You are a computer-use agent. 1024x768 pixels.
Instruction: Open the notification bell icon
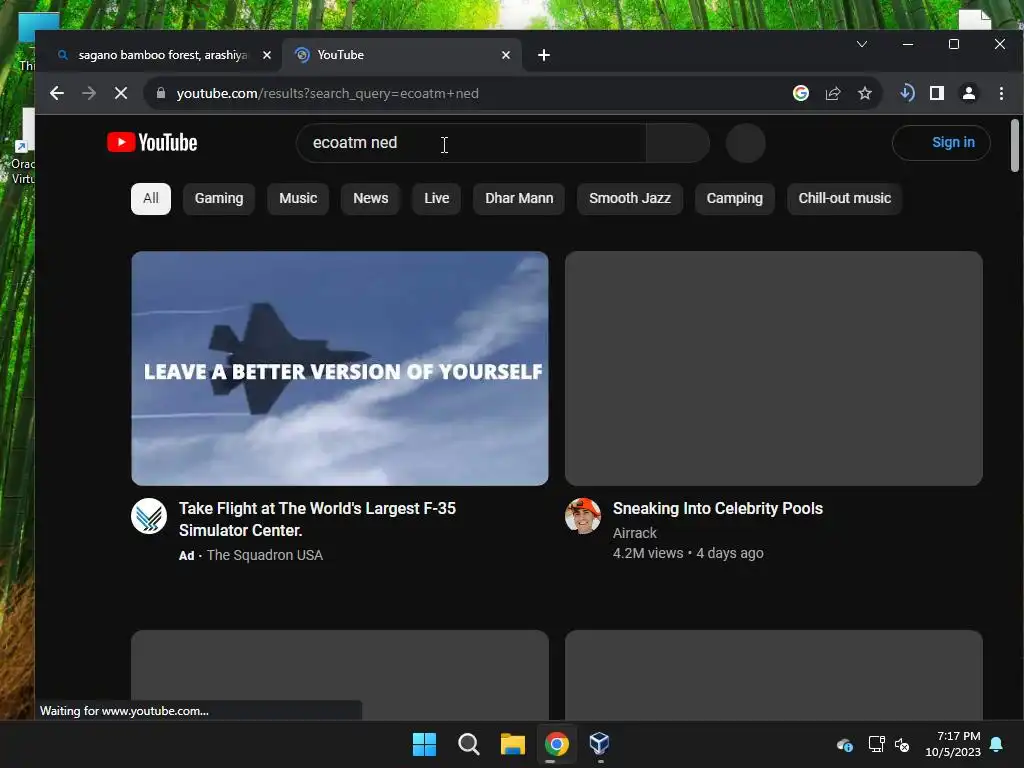(x=997, y=744)
